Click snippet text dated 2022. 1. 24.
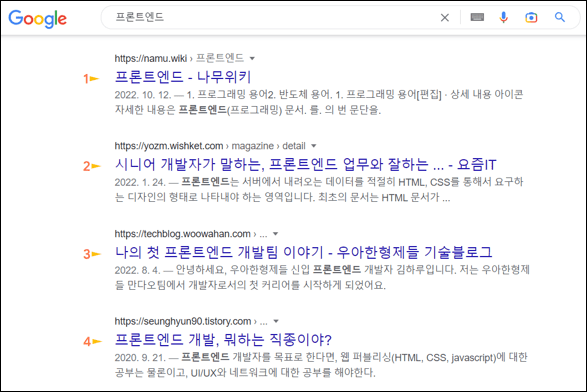This screenshot has height=392, width=587. click(x=319, y=189)
